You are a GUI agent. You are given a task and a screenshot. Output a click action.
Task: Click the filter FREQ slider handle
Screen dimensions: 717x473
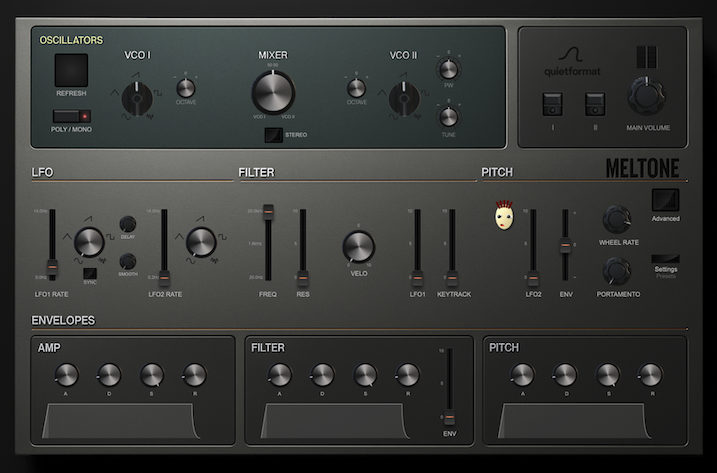coord(268,211)
